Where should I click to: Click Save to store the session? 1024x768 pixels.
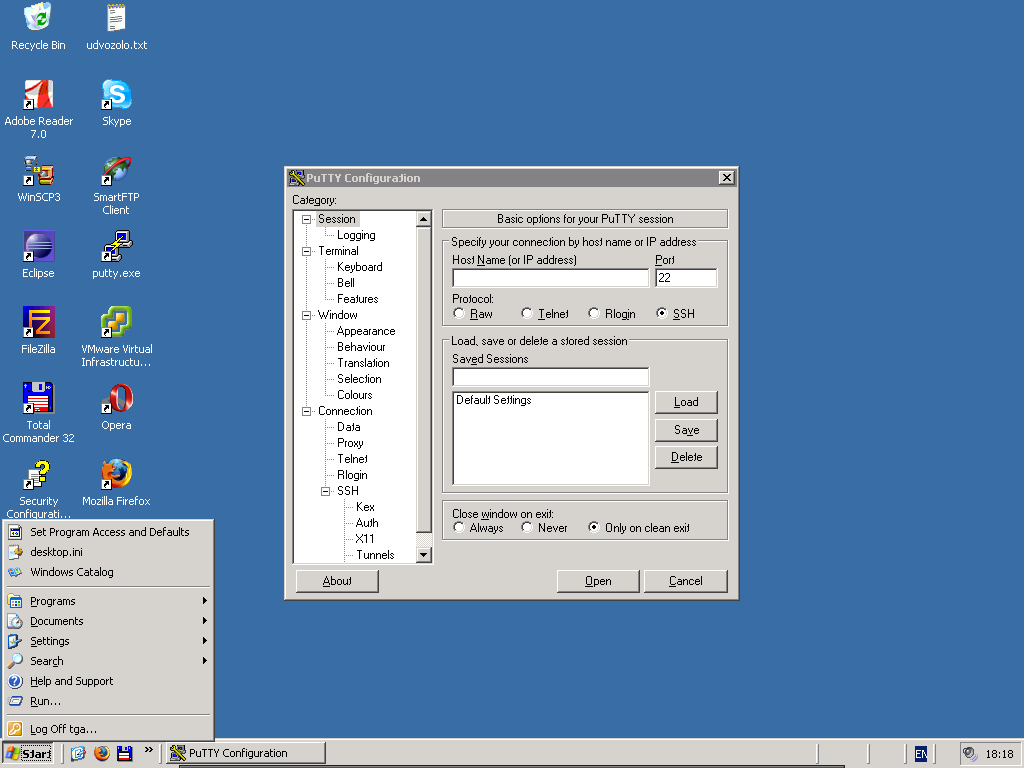686,430
